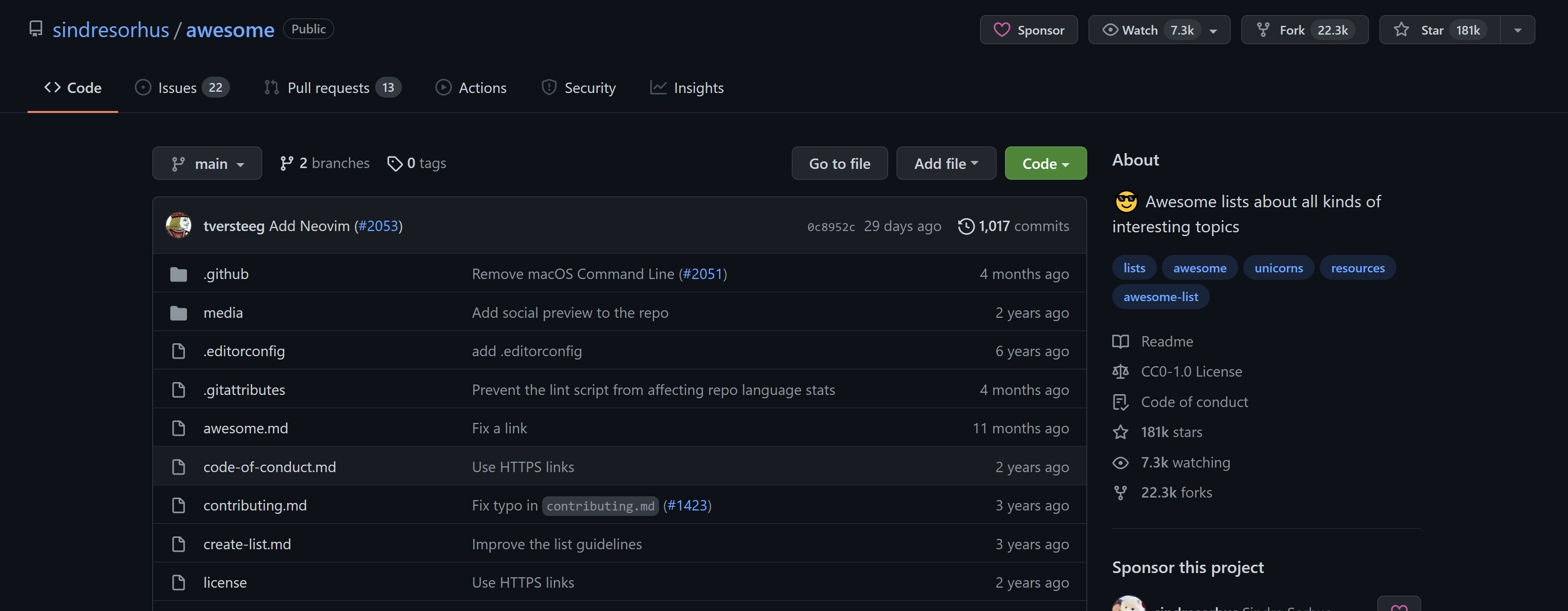
Task: Click the license scale icon
Action: pos(1120,372)
